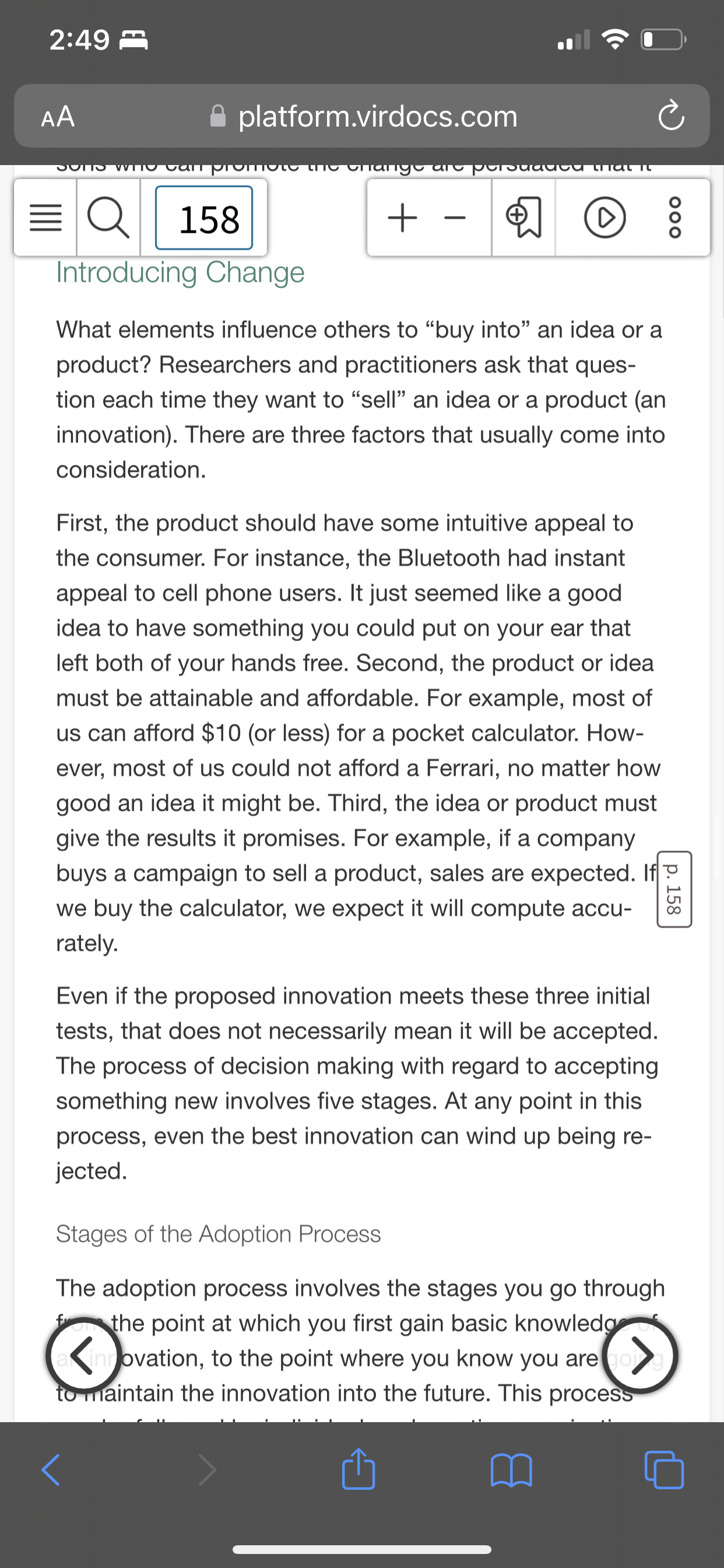Image resolution: width=724 pixels, height=1568 pixels.
Task: Show Safari open tabs
Action: click(664, 1470)
